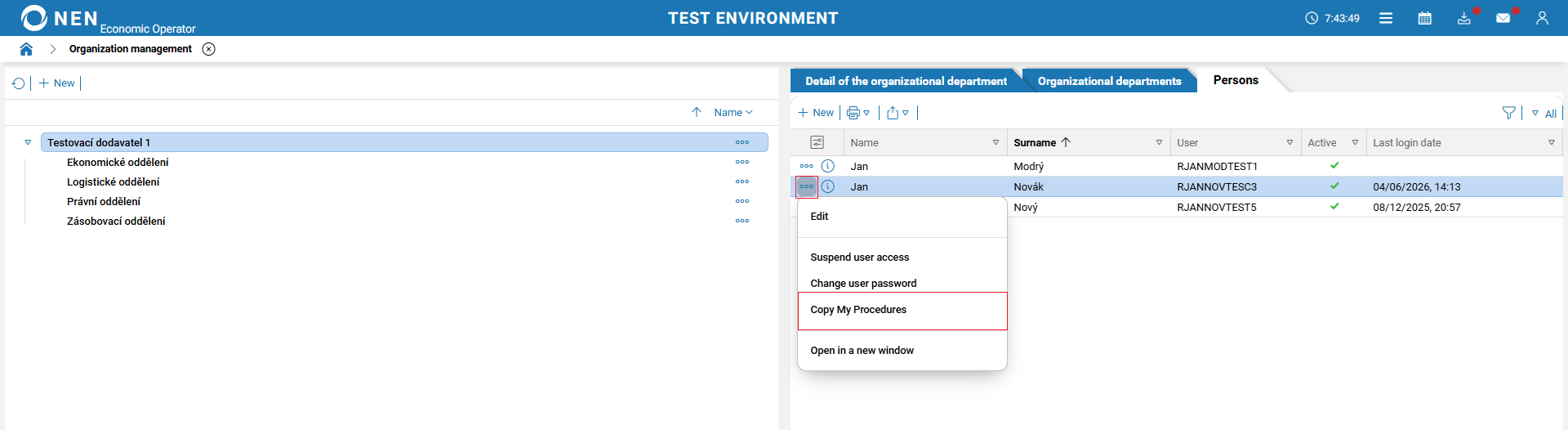Open the user profile icon
This screenshot has height=430, width=1568.
1542,18
